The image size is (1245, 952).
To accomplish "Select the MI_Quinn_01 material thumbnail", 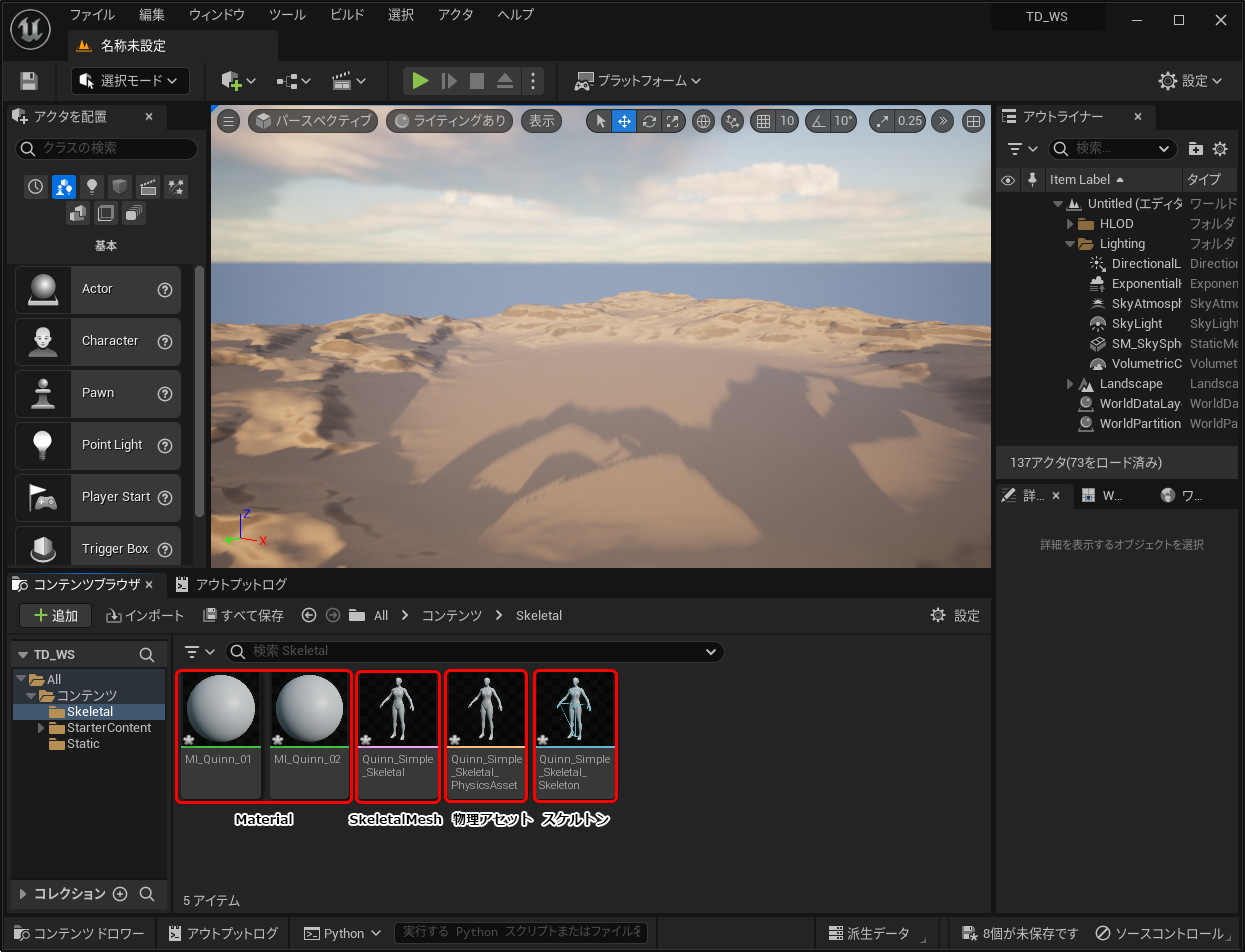I will point(220,709).
